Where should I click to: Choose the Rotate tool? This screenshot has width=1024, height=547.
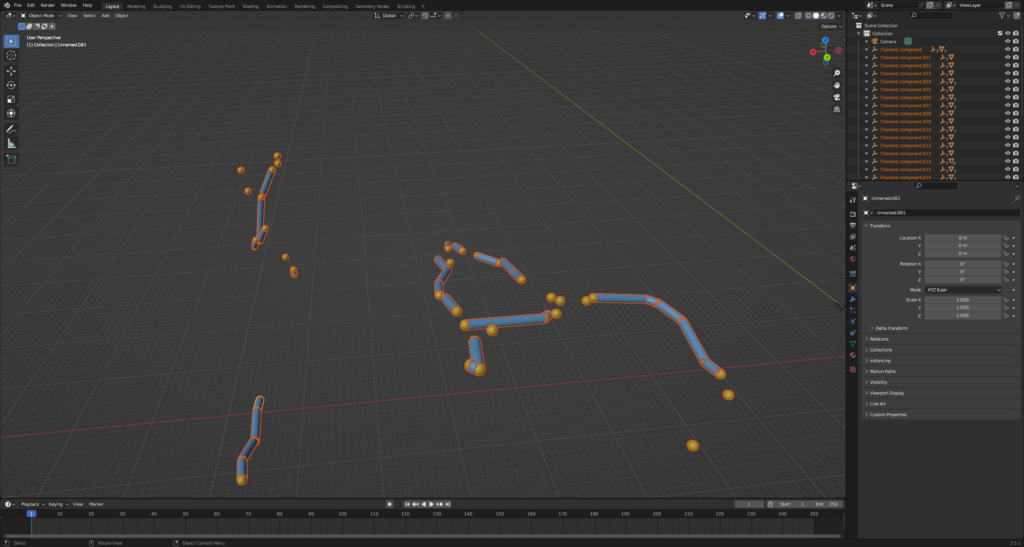[x=11, y=85]
